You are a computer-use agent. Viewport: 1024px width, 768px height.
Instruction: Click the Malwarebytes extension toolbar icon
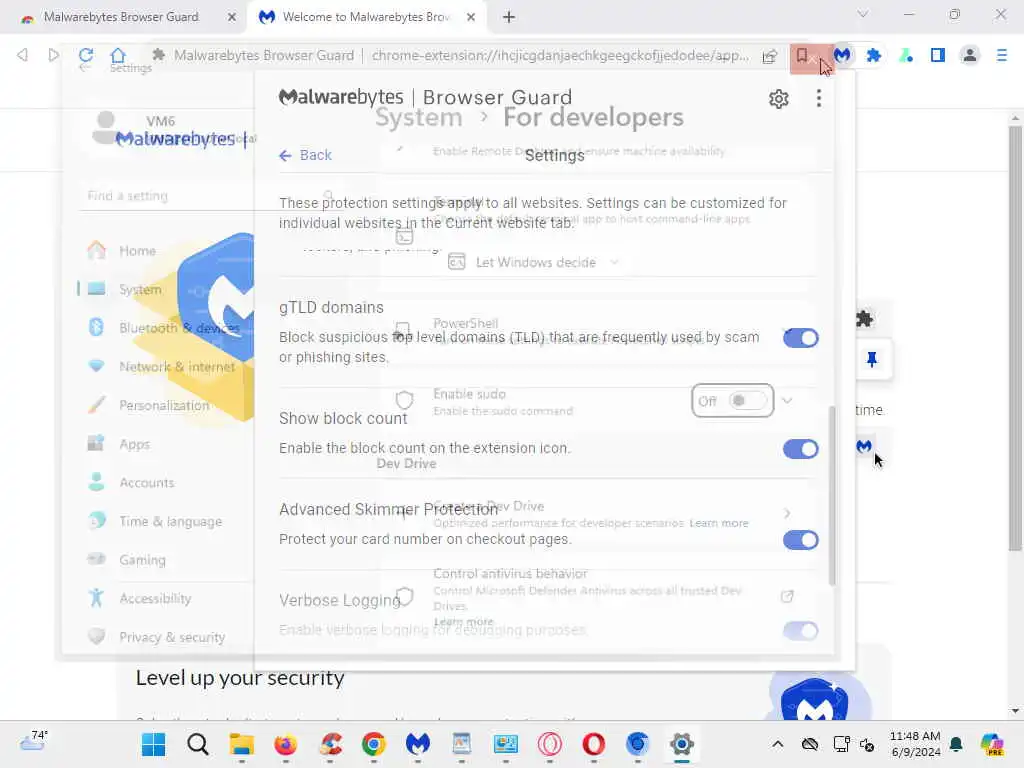pos(842,56)
